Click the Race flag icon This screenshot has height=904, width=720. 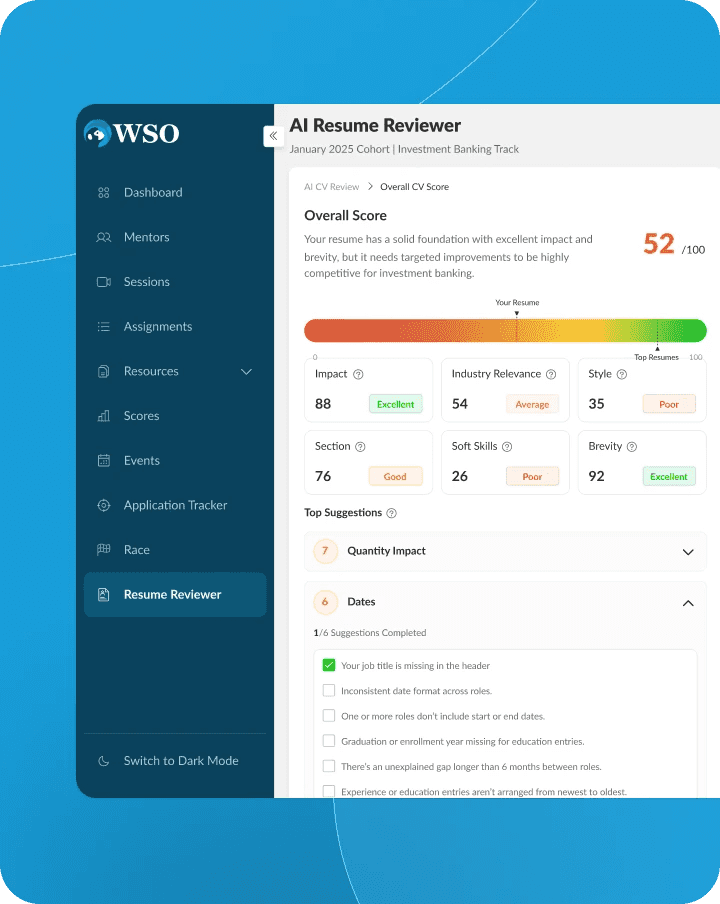pyautogui.click(x=104, y=549)
